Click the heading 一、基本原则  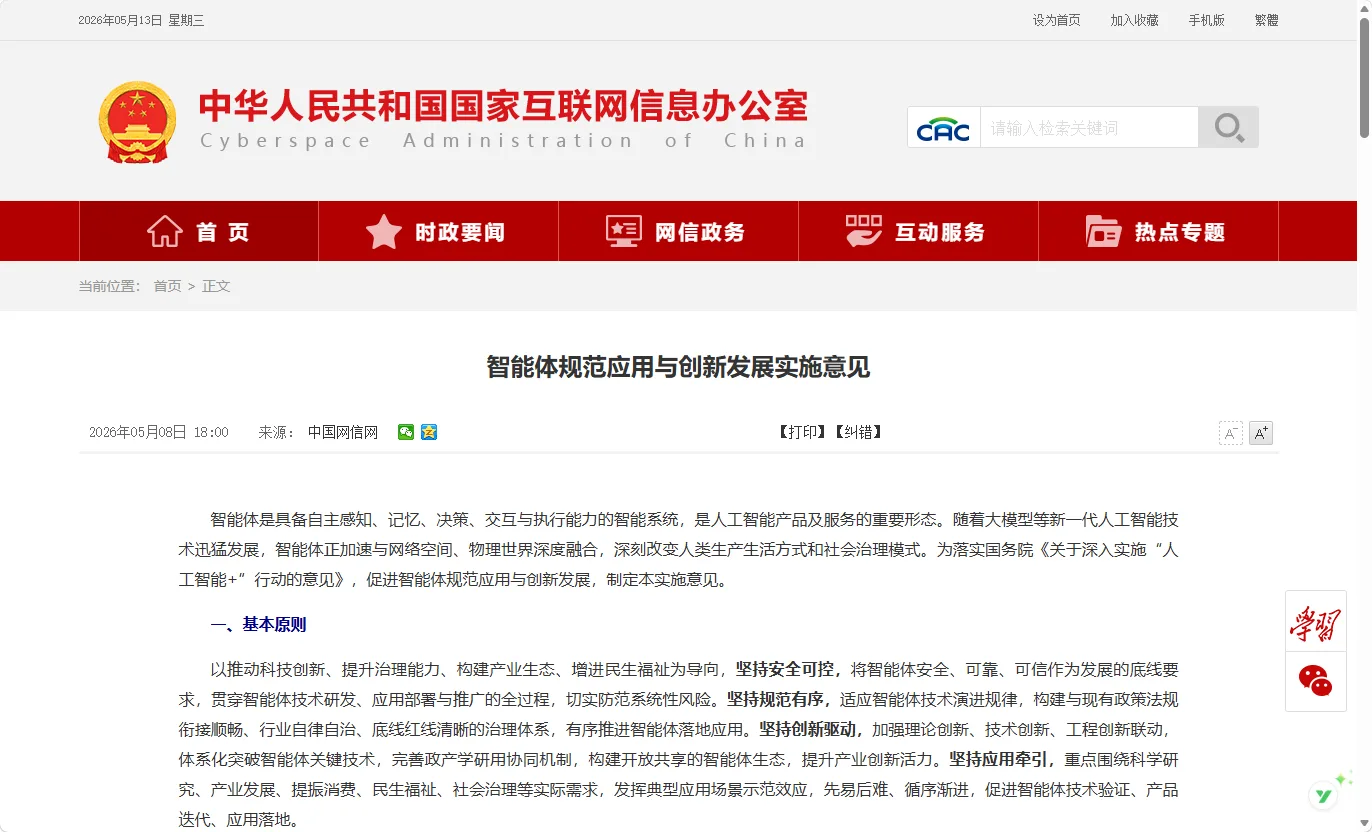tap(258, 625)
